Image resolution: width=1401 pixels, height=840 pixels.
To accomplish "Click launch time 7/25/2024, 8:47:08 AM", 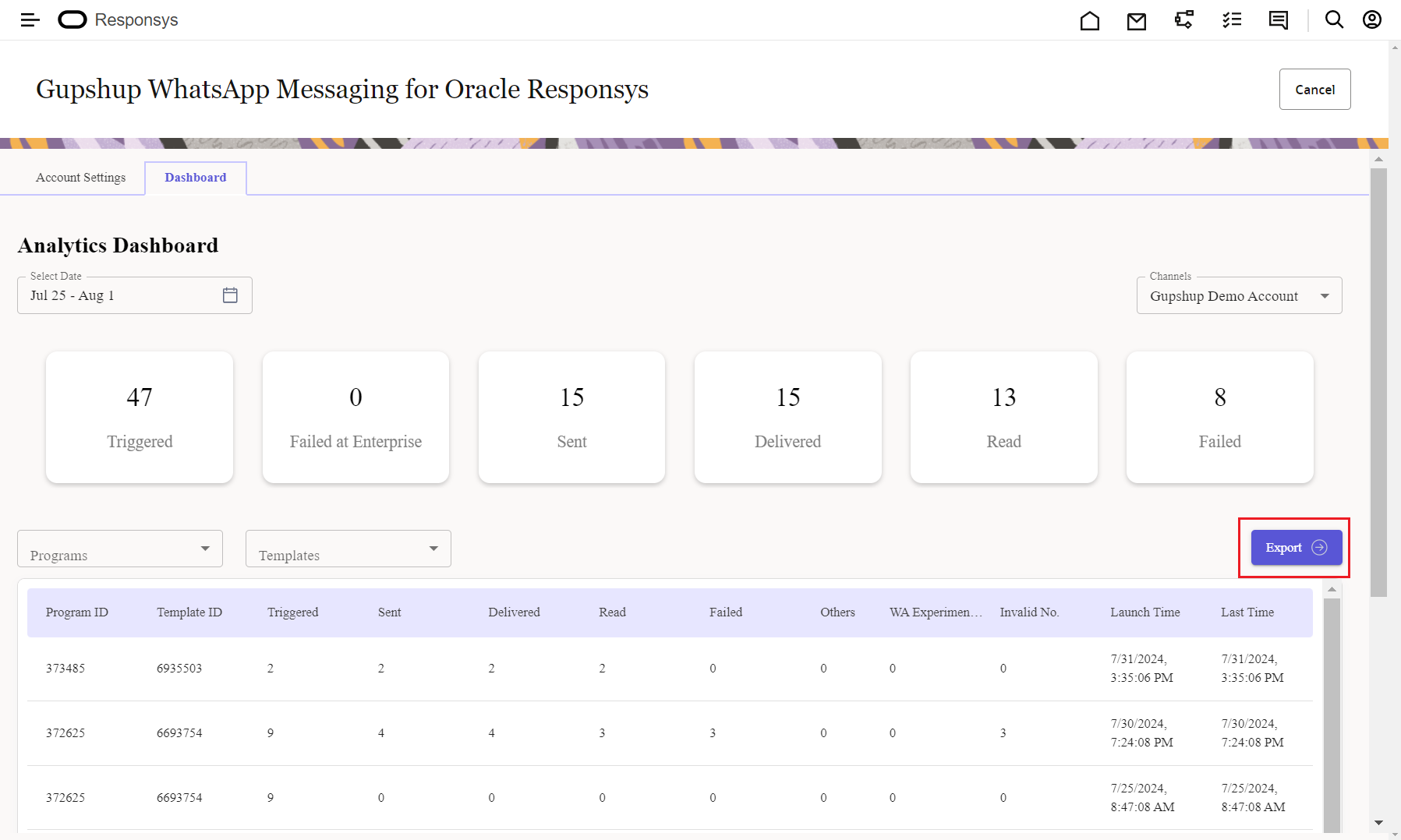I will (1143, 798).
